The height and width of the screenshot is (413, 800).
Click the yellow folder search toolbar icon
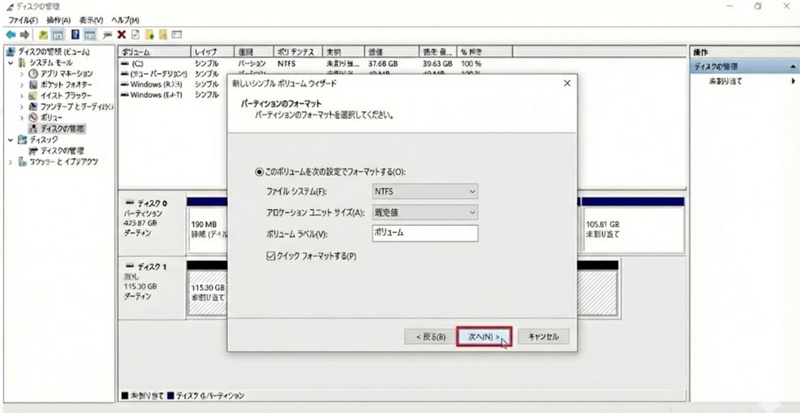163,35
